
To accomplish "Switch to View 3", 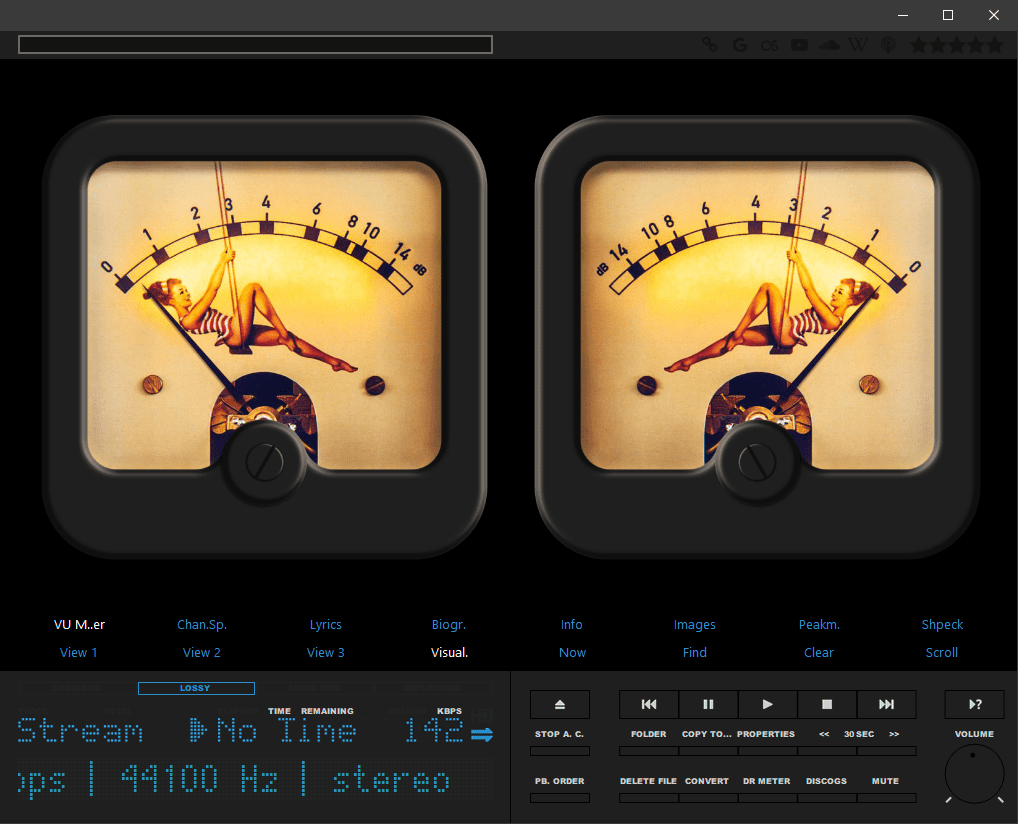I will point(325,653).
